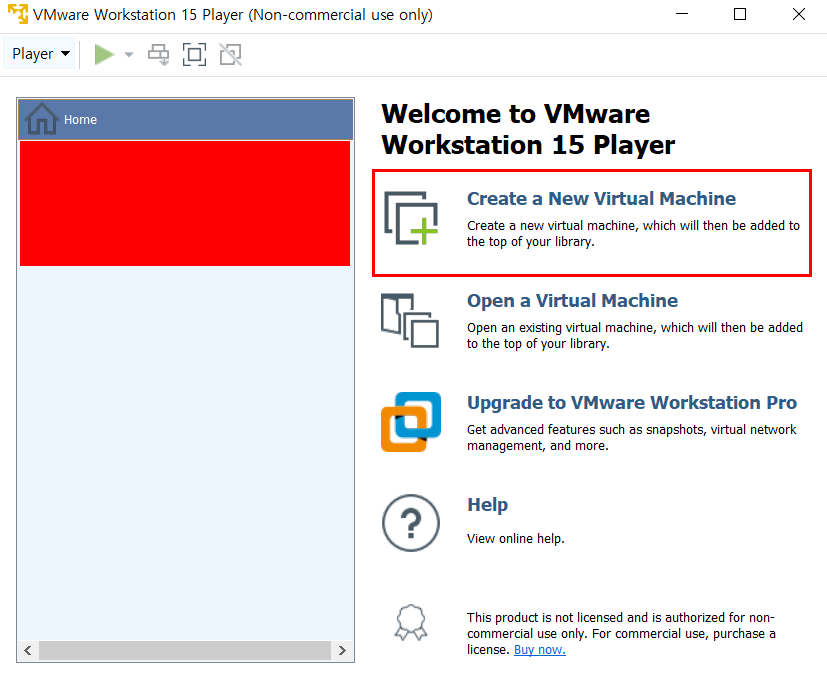The image size is (827, 682).
Task: Expand the power options dropdown arrow
Action: pyautogui.click(x=129, y=54)
